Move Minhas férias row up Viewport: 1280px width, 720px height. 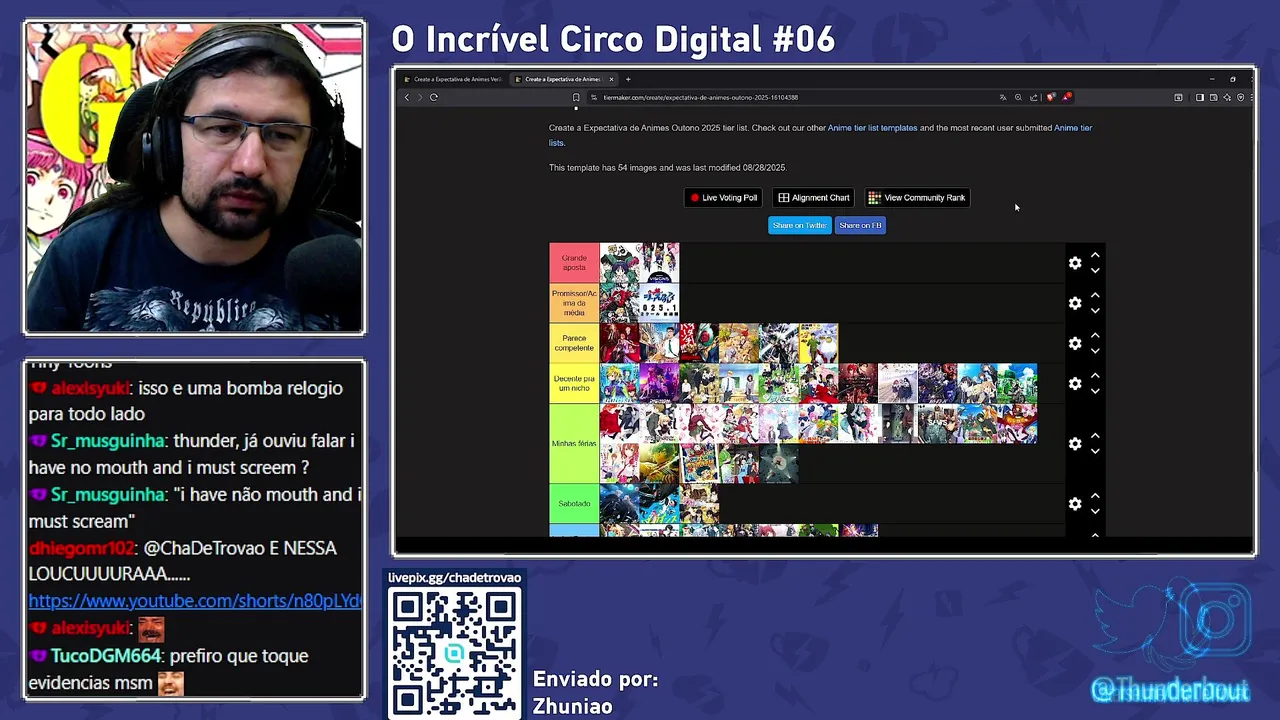coord(1095,435)
